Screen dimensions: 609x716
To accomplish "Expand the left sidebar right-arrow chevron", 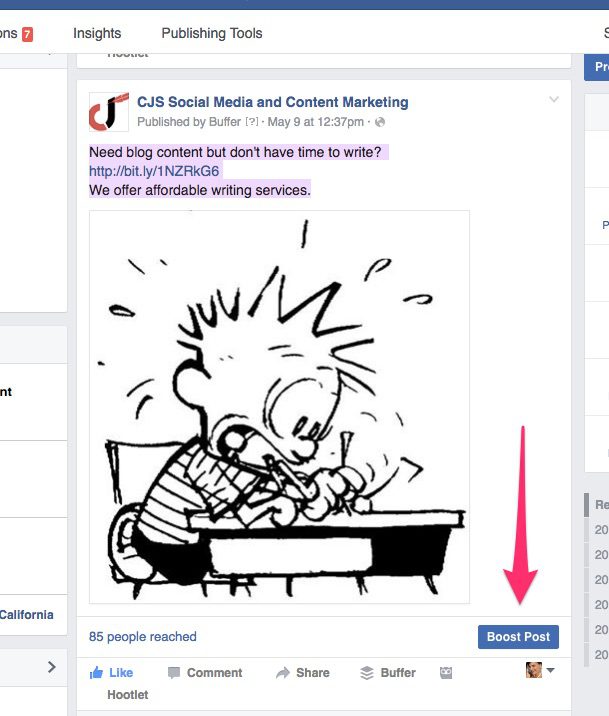I will 52,667.
